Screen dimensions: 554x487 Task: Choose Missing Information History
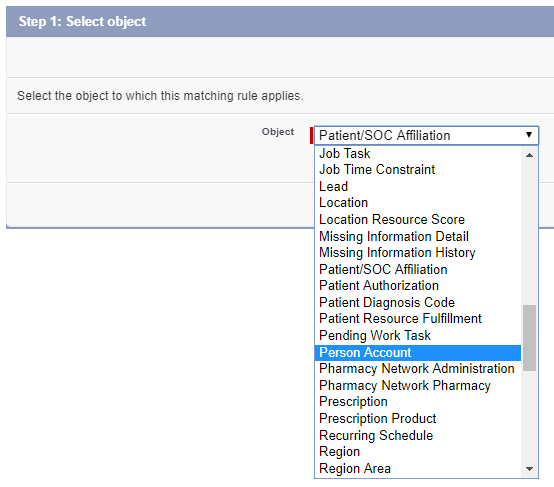418,252
